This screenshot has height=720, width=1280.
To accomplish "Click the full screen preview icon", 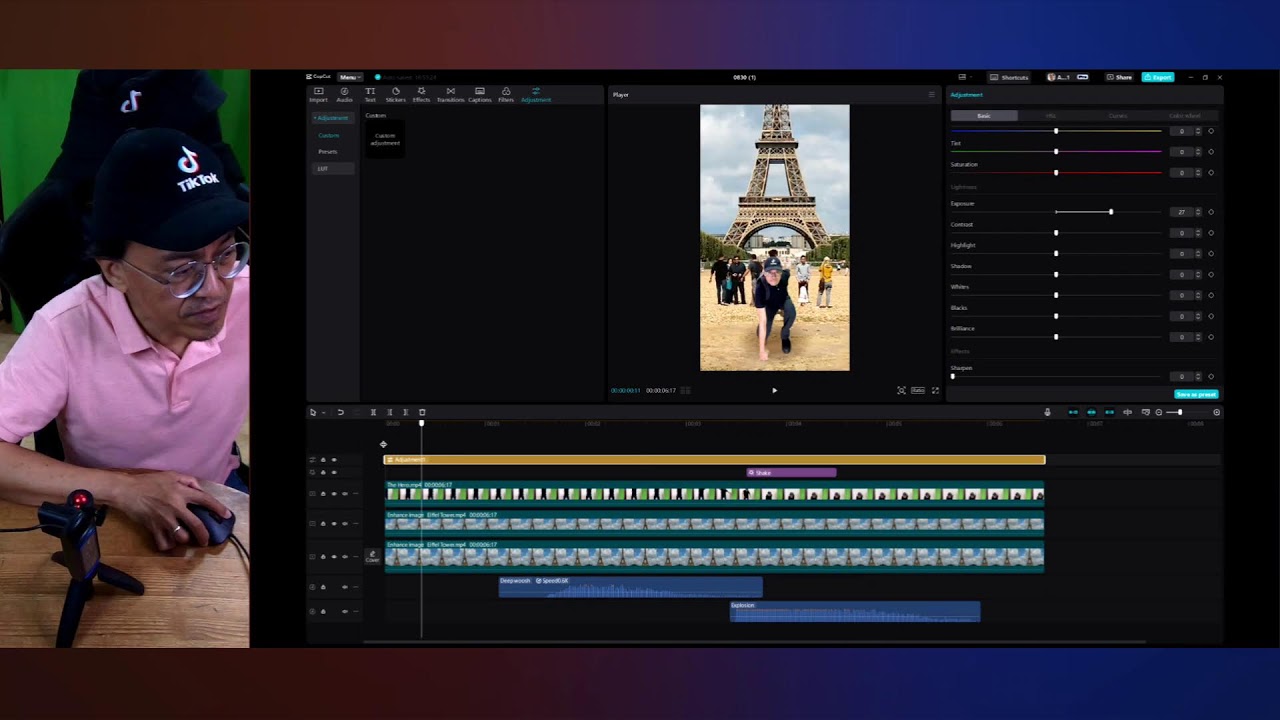I will (936, 390).
